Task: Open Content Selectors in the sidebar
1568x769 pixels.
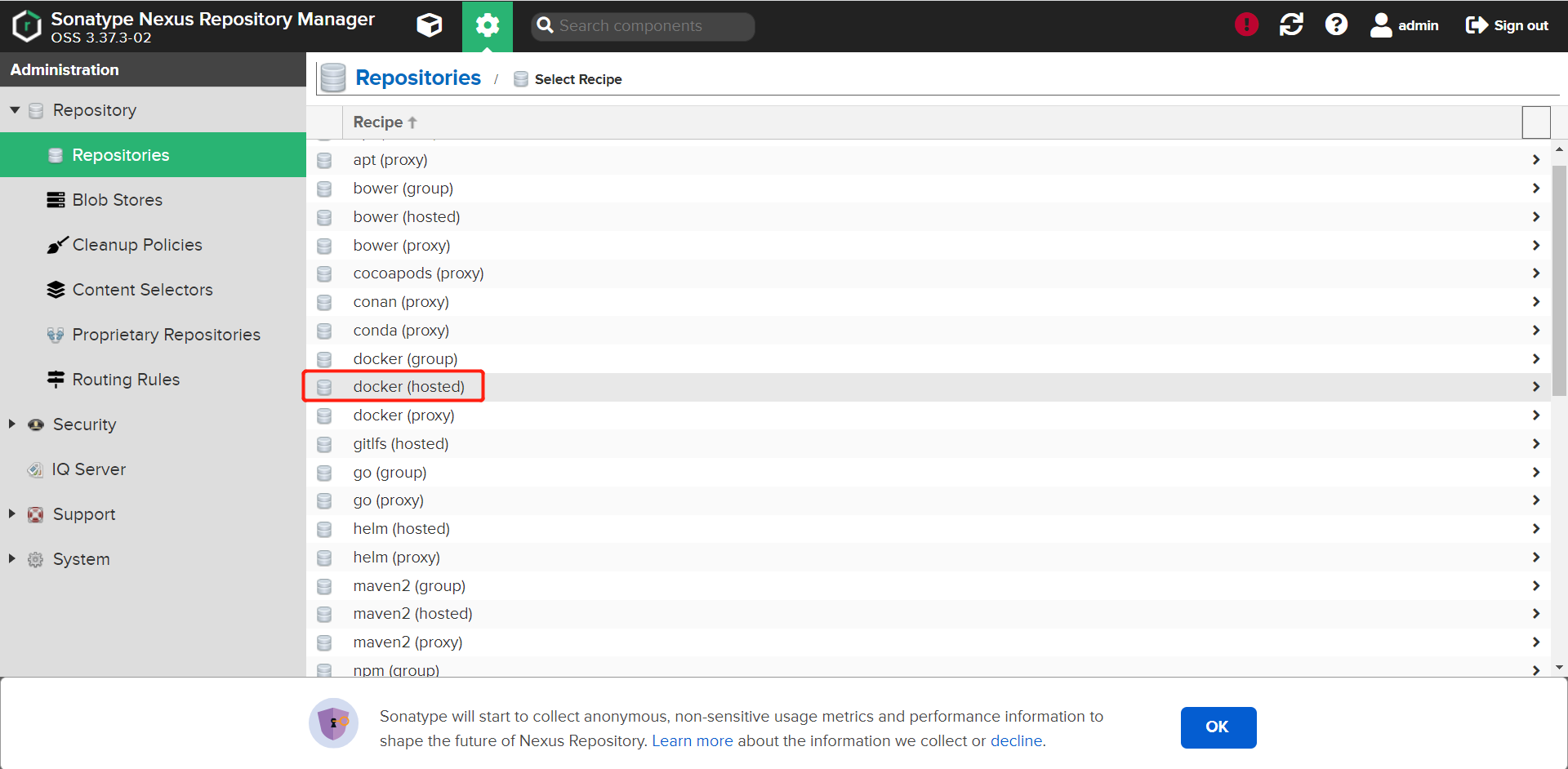Action: click(153, 290)
